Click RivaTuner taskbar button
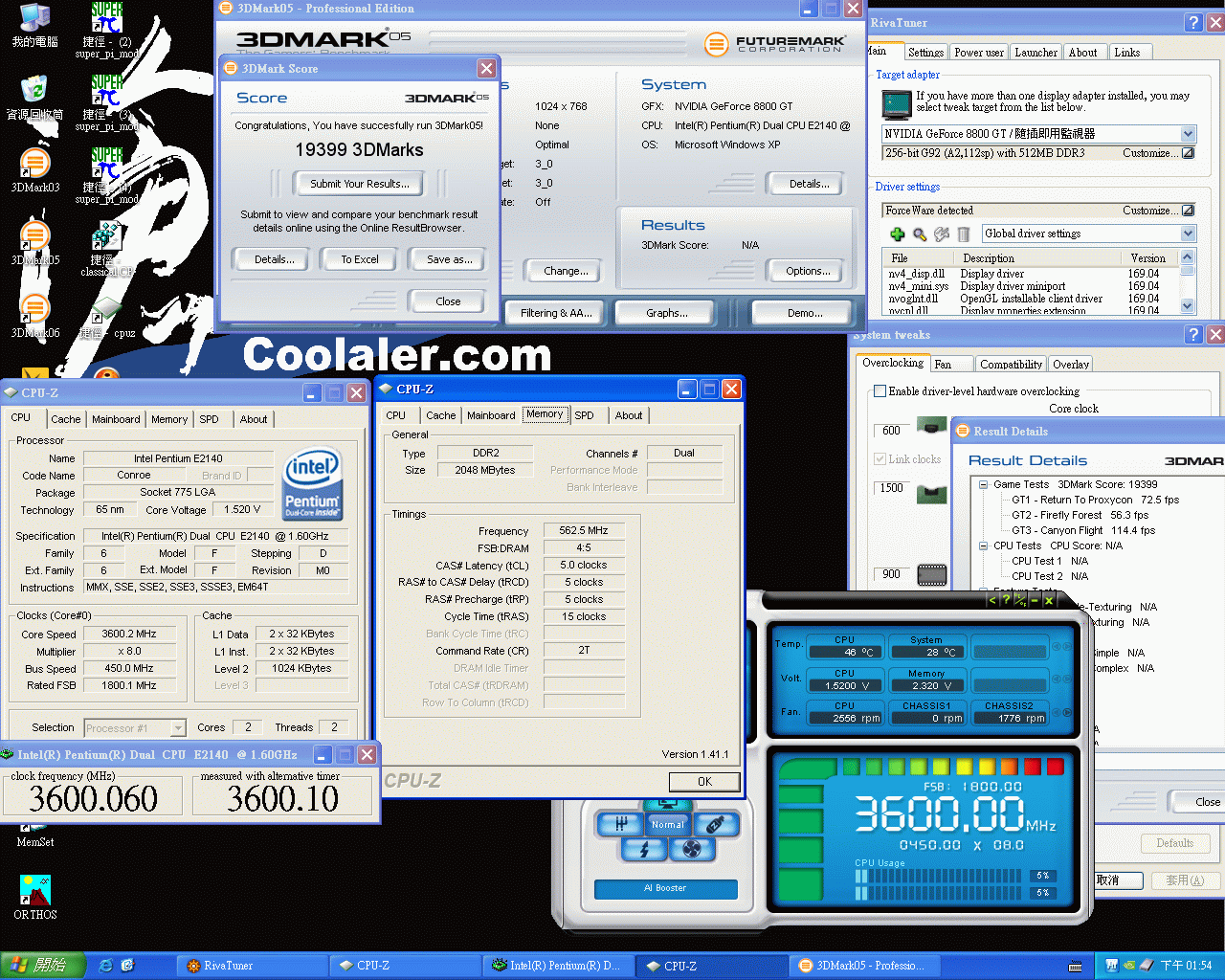The height and width of the screenshot is (980, 1225). 252,966
